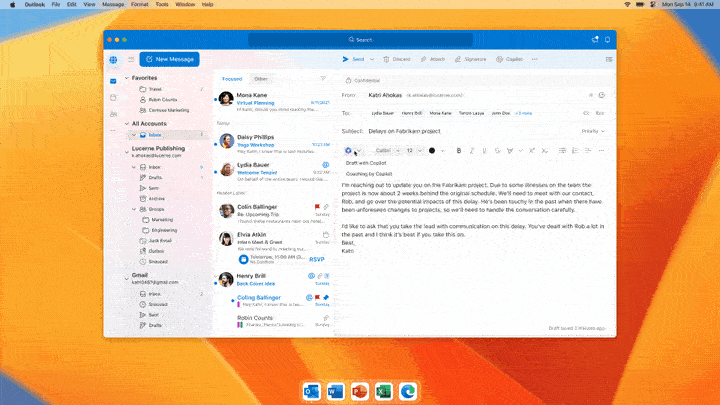Select Draft with Copilot option

pos(366,162)
